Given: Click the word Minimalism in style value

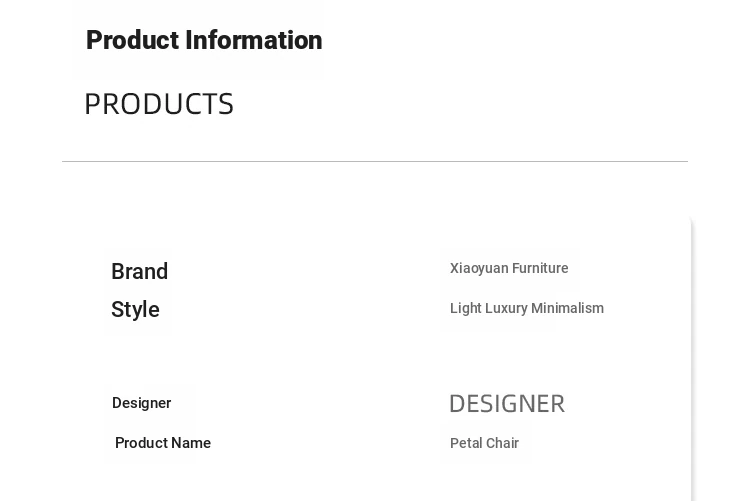Looking at the screenshot, I should [567, 308].
